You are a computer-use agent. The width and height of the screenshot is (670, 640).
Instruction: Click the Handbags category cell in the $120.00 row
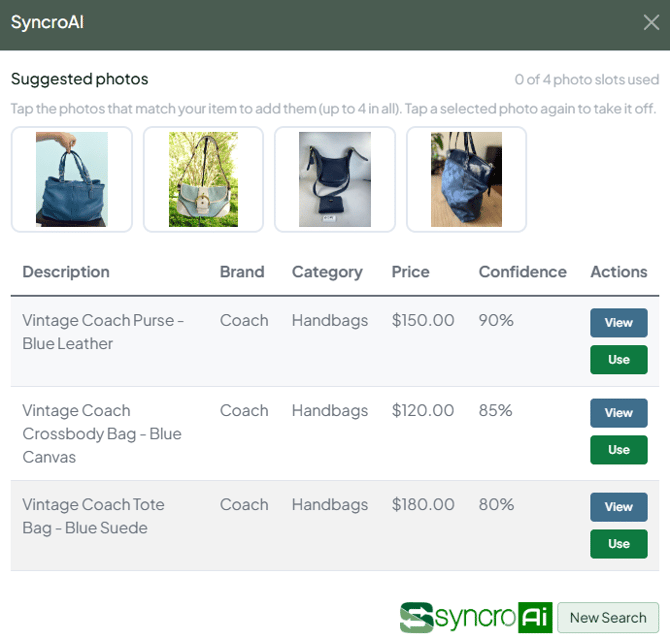330,411
